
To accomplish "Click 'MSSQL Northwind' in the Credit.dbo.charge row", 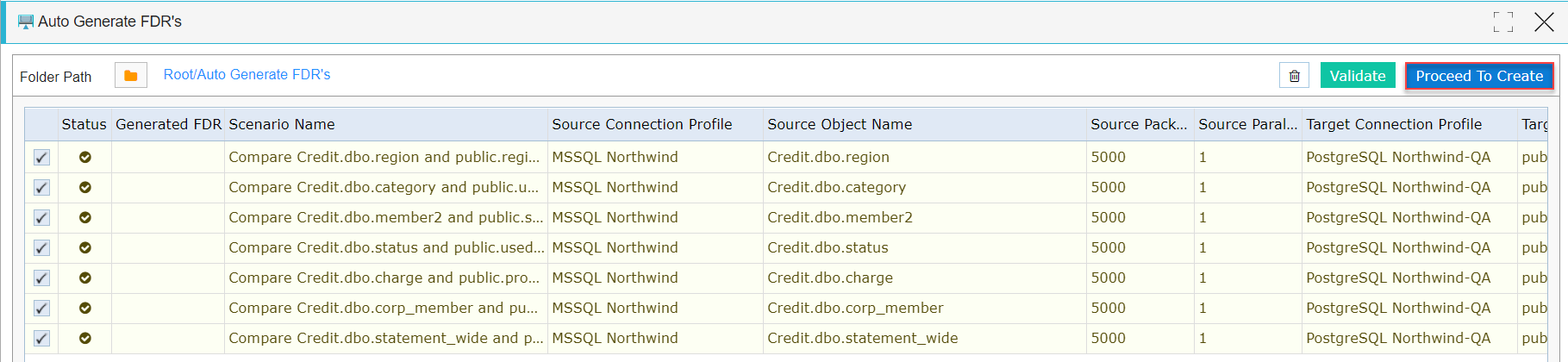I will click(x=615, y=278).
